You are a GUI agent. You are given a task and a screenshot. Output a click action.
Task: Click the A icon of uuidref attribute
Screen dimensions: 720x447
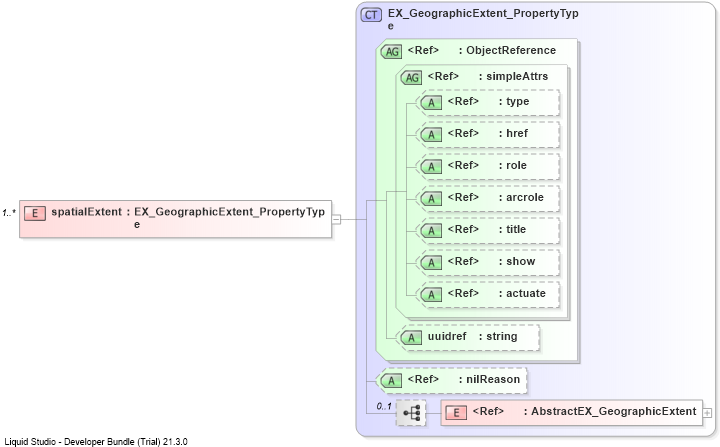pos(411,338)
